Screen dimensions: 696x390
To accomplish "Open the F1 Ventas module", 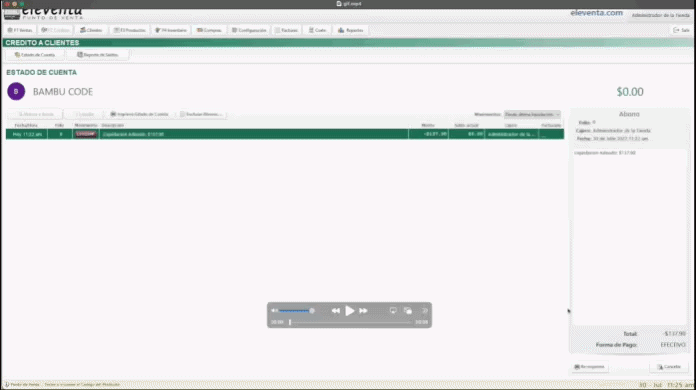I will (20, 30).
